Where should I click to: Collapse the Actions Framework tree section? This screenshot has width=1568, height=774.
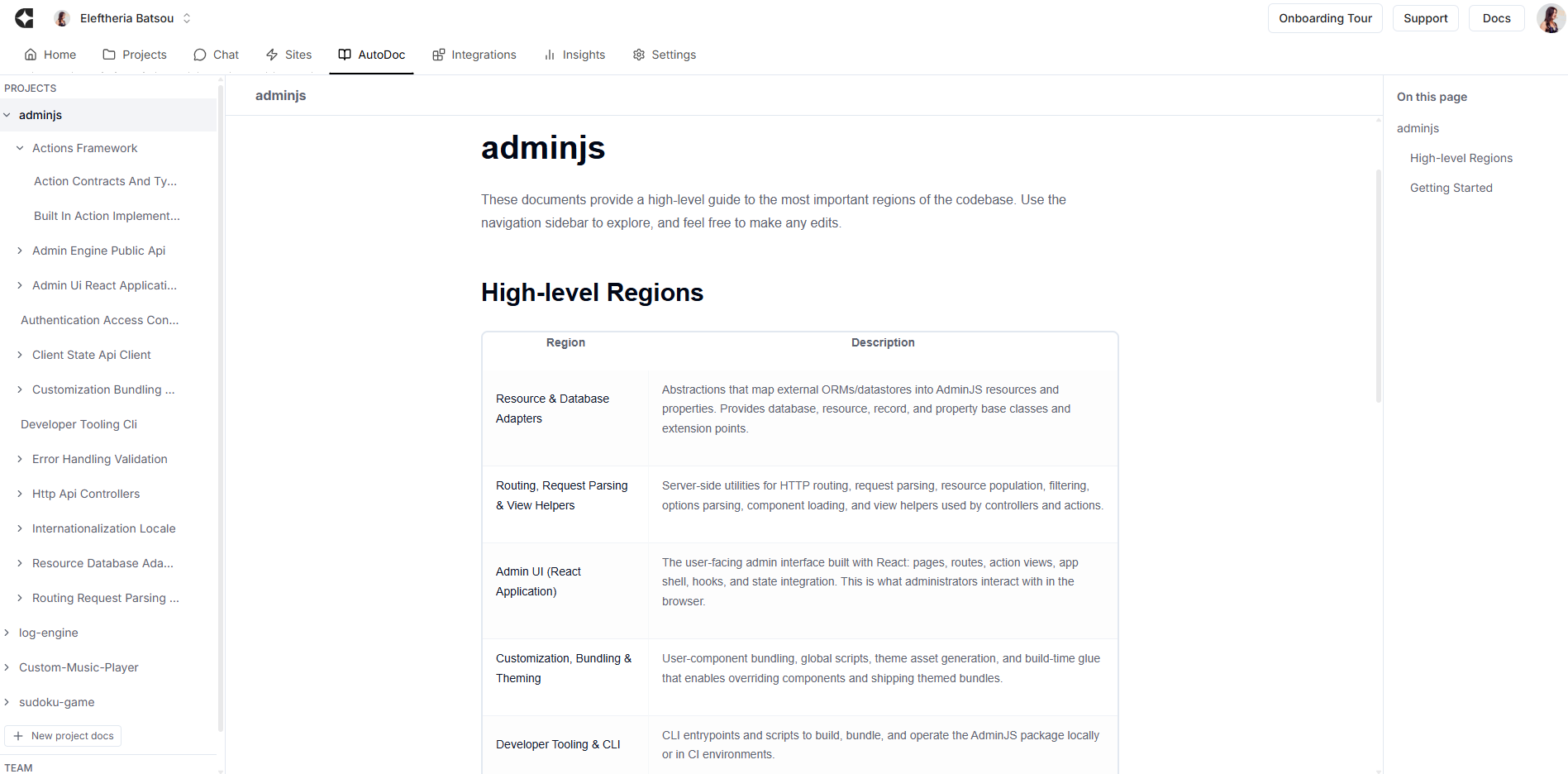point(20,148)
